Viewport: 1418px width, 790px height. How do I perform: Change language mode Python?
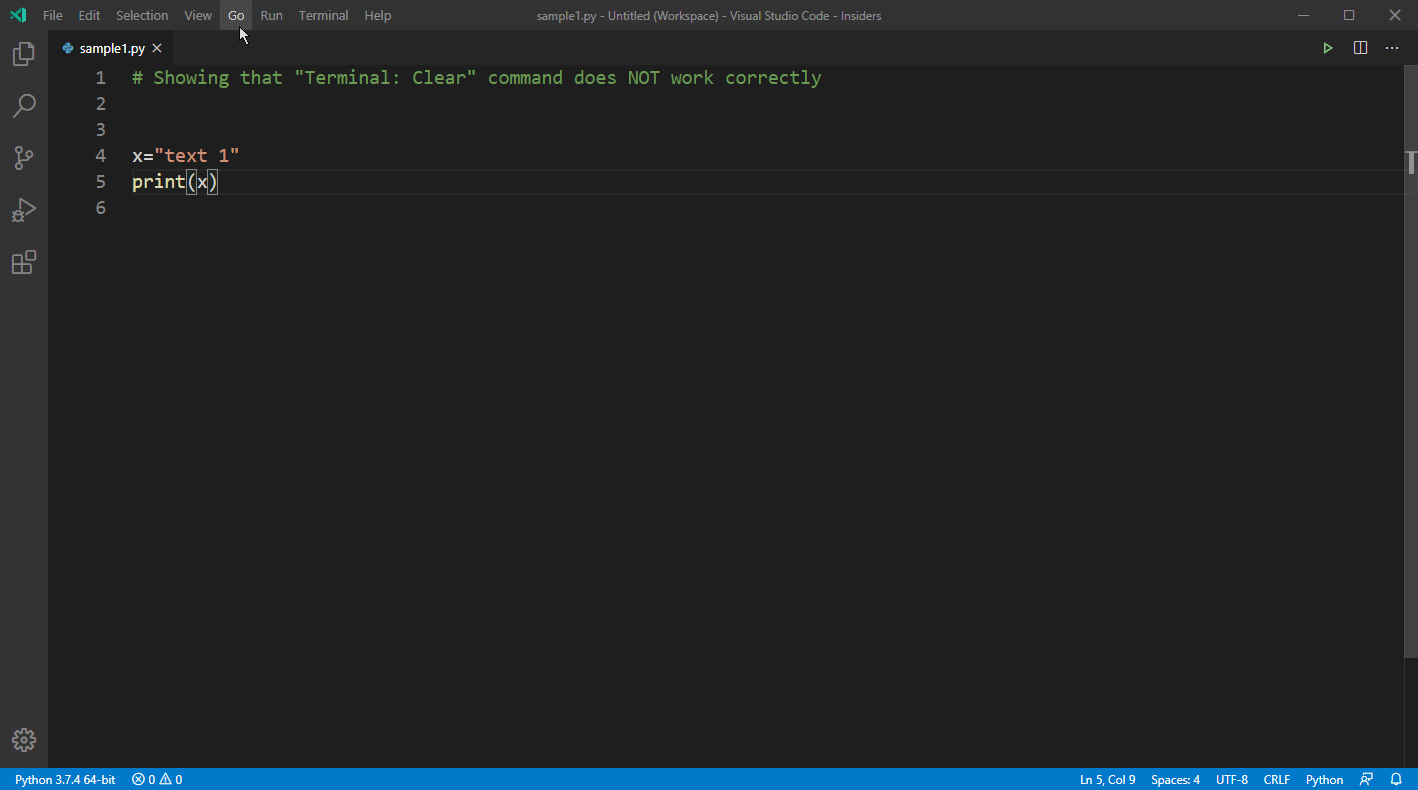click(1325, 779)
